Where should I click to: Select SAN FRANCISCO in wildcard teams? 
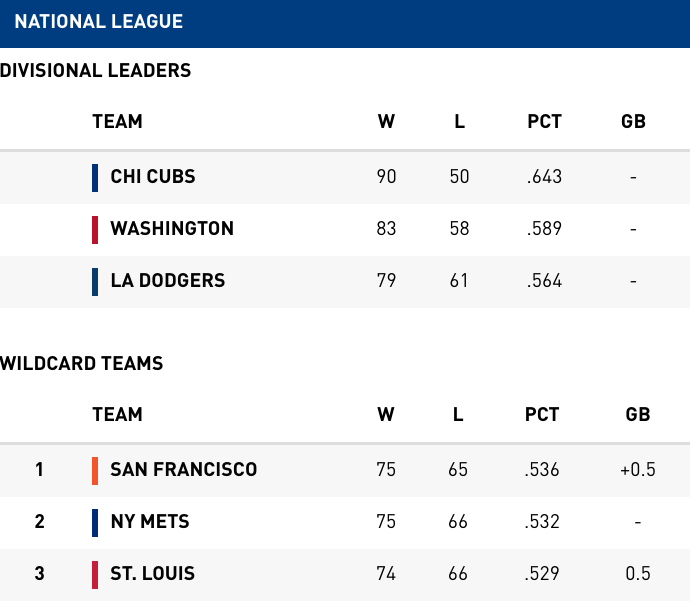coord(184,470)
